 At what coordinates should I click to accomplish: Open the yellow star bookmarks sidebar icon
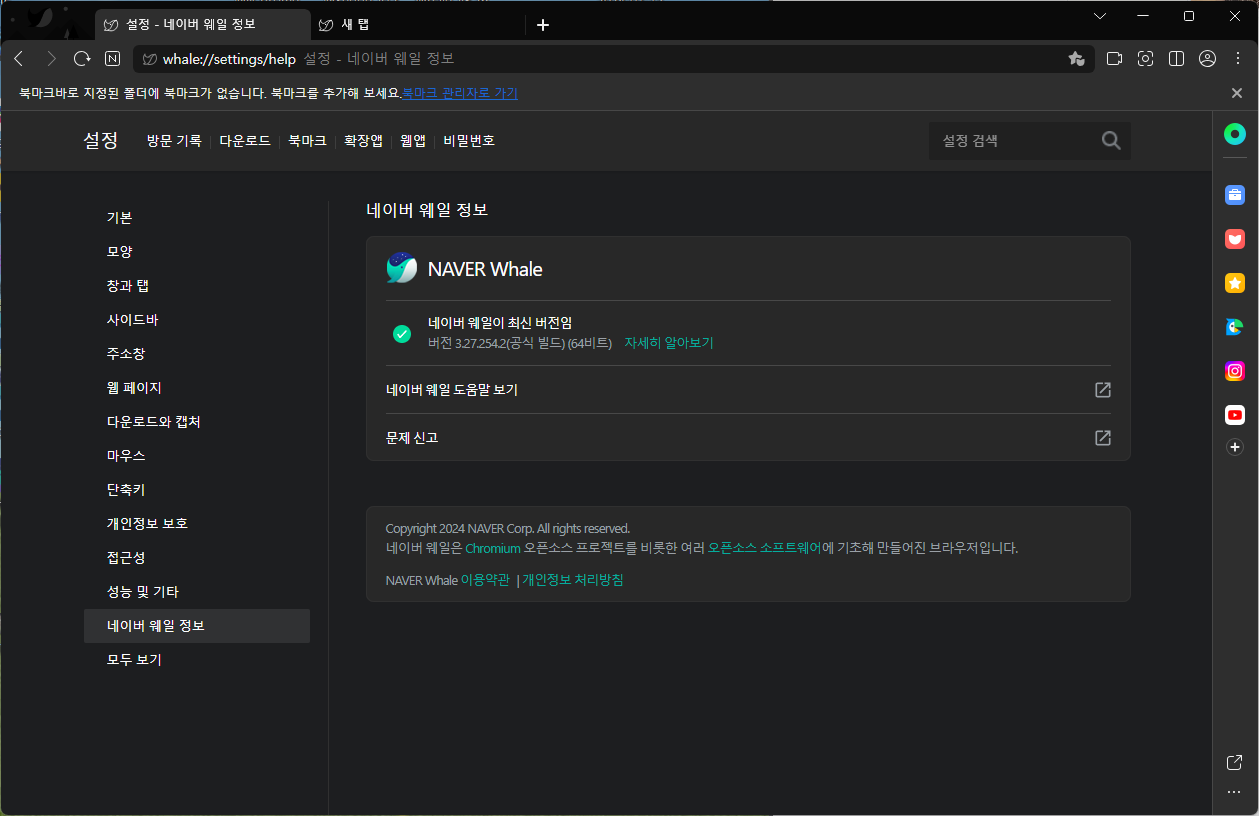click(1235, 283)
